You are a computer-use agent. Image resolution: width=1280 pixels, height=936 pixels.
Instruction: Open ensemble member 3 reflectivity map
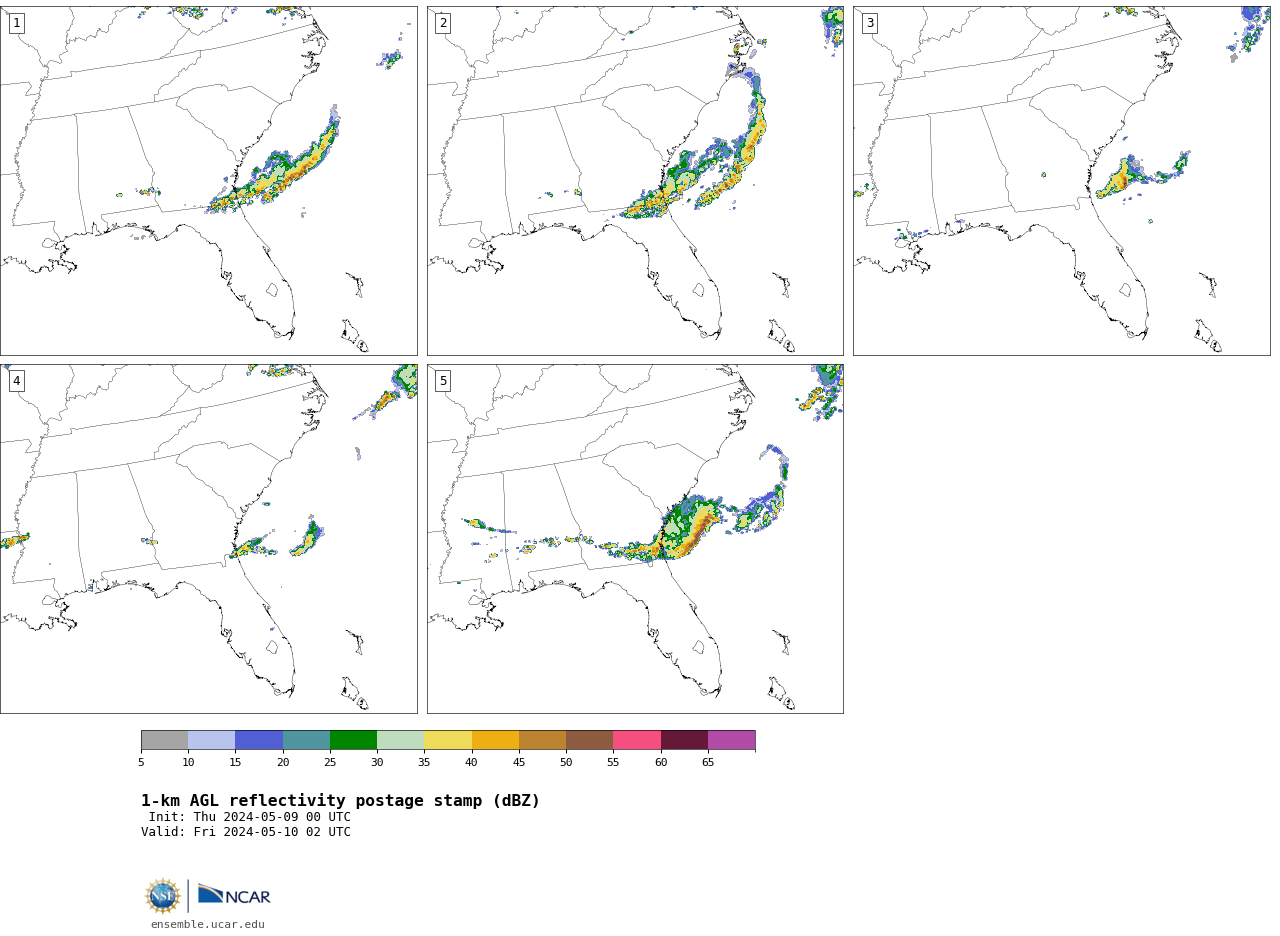tap(1061, 181)
